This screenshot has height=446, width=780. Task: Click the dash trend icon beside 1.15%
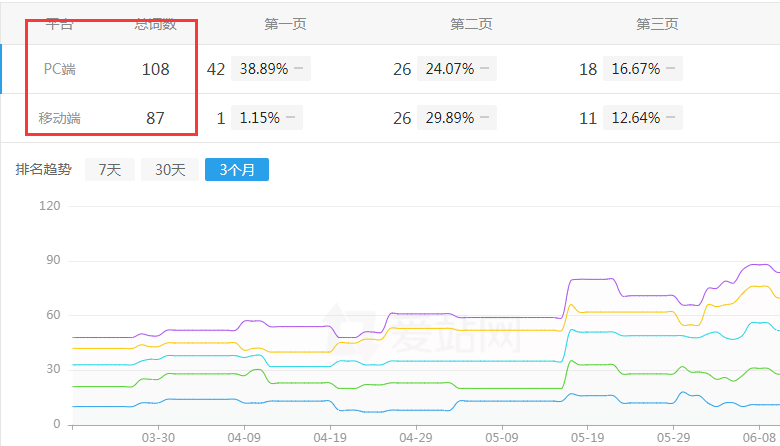tap(288, 118)
